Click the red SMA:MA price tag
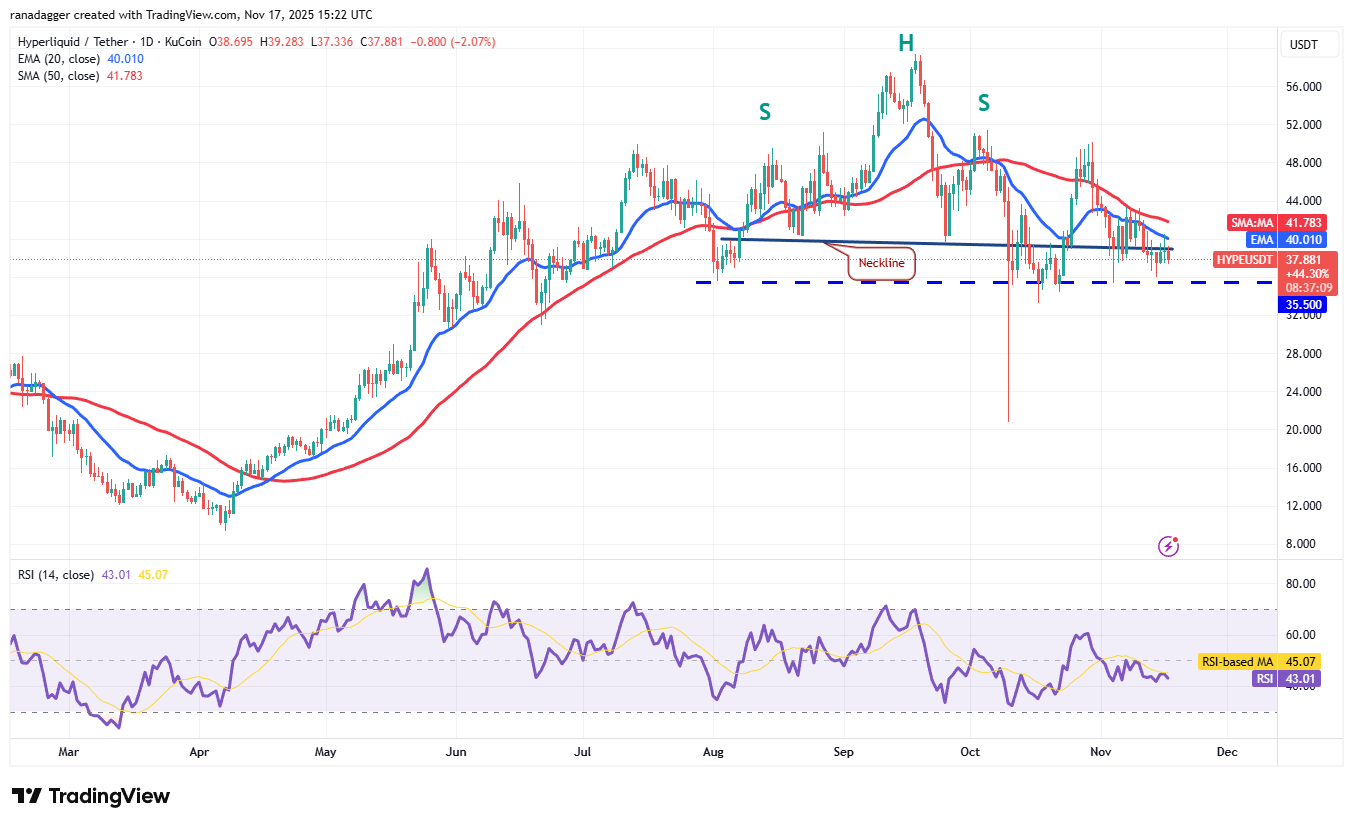This screenshot has height=826, width=1353. pyautogui.click(x=1249, y=223)
